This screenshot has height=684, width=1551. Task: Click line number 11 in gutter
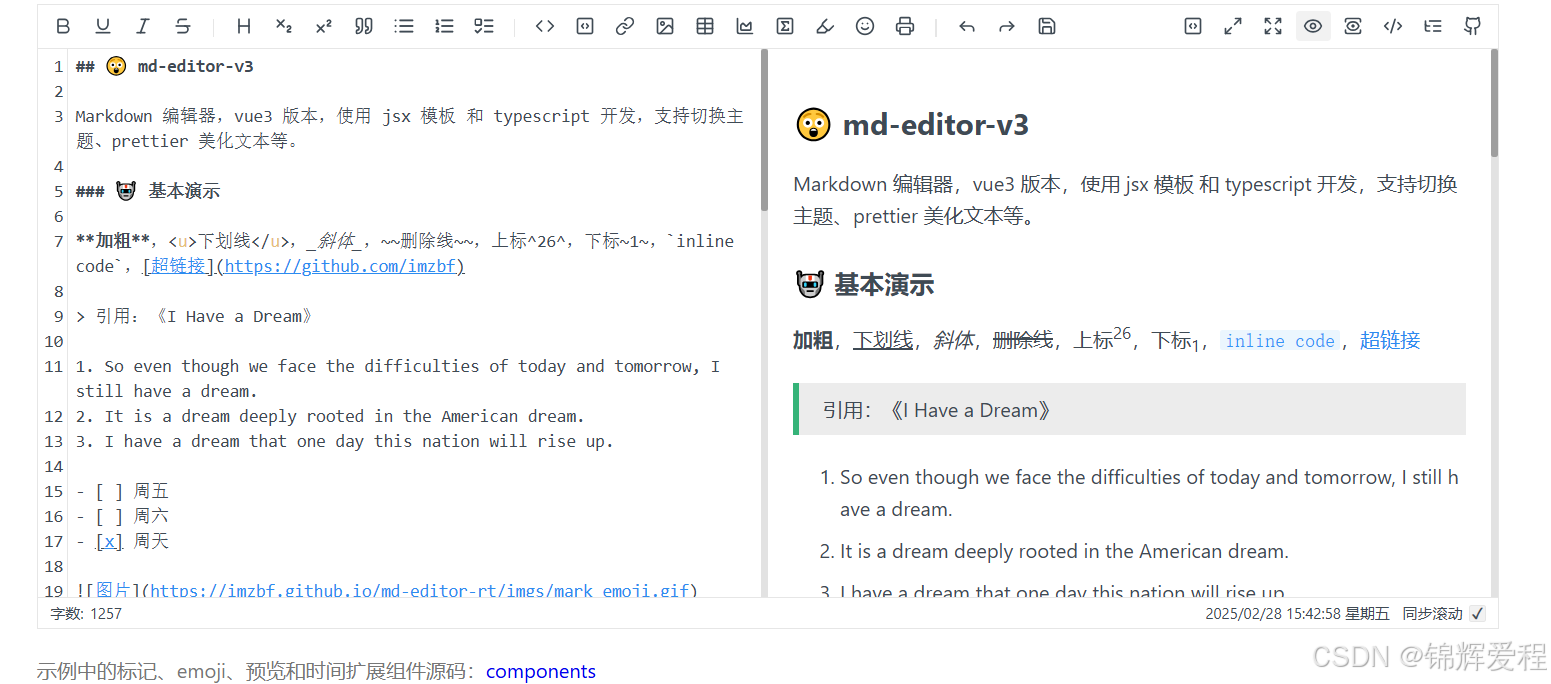pos(54,366)
